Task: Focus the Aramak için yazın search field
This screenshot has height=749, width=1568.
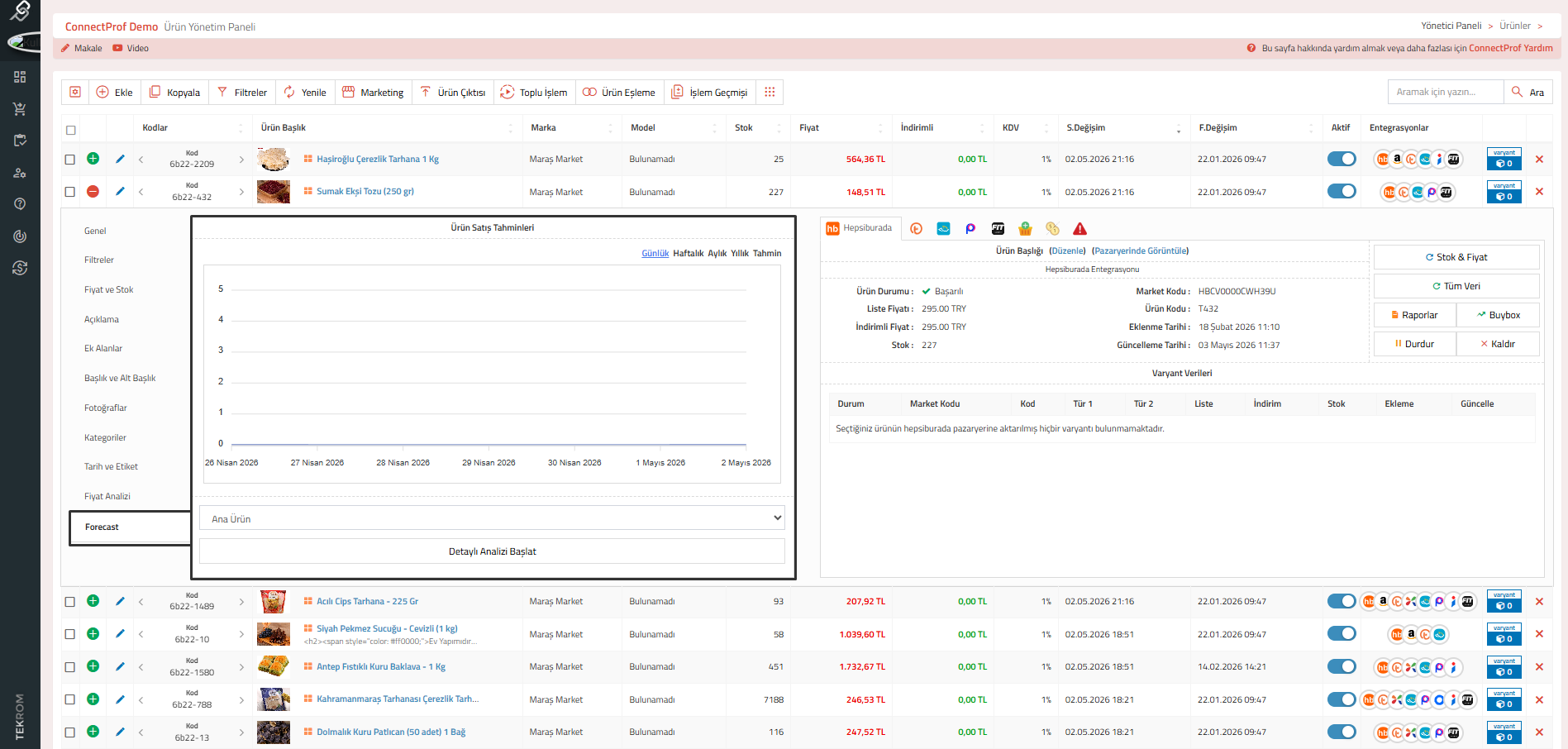Action: coord(1446,92)
